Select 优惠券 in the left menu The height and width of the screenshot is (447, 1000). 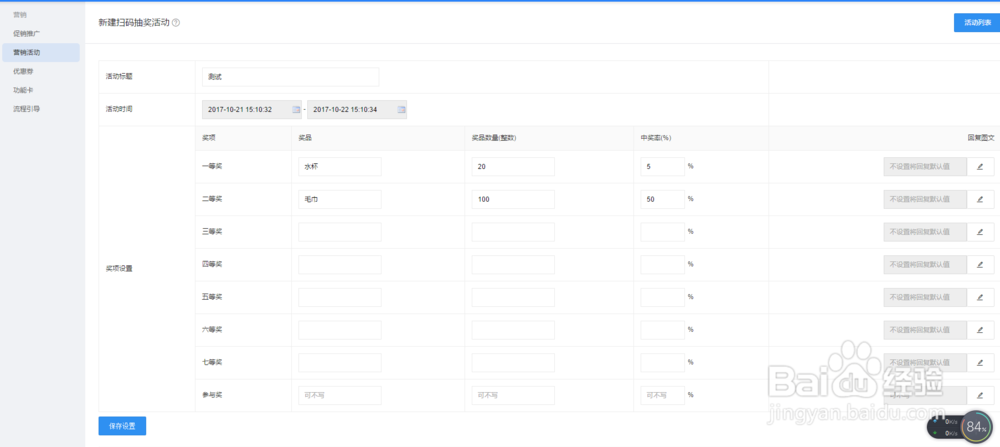[25, 71]
